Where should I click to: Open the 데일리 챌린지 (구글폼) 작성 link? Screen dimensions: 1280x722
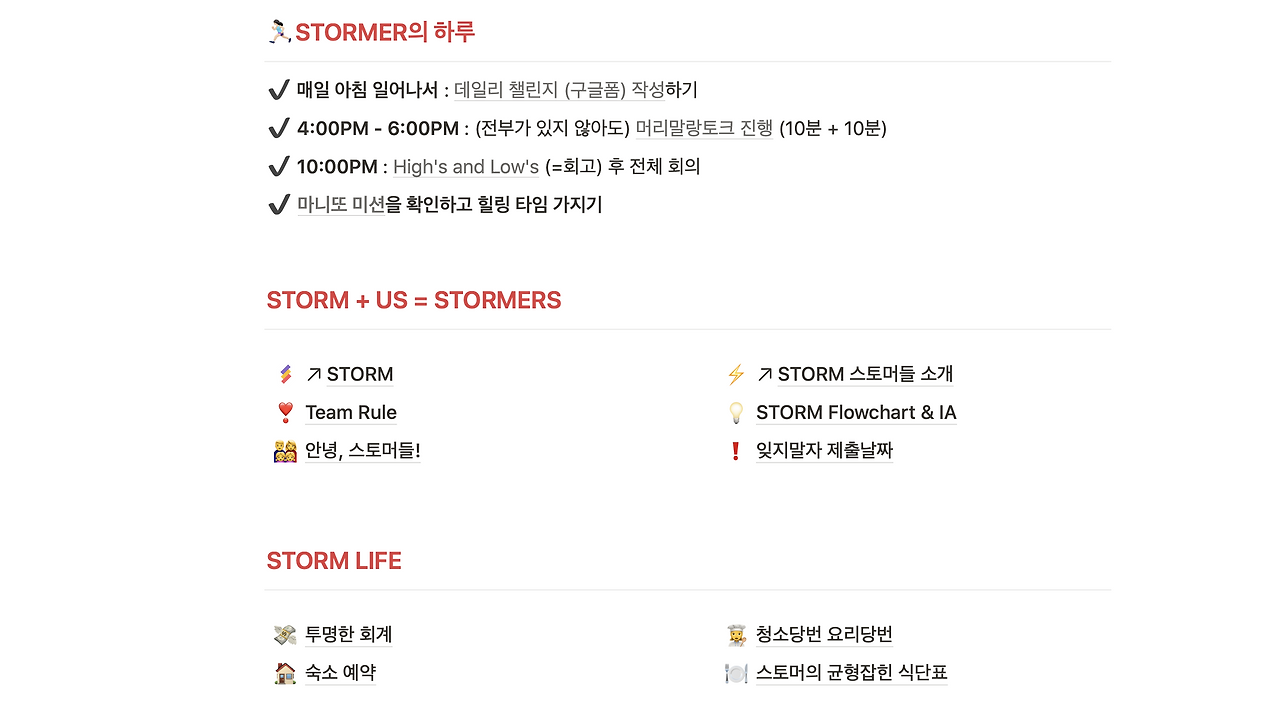(x=559, y=90)
